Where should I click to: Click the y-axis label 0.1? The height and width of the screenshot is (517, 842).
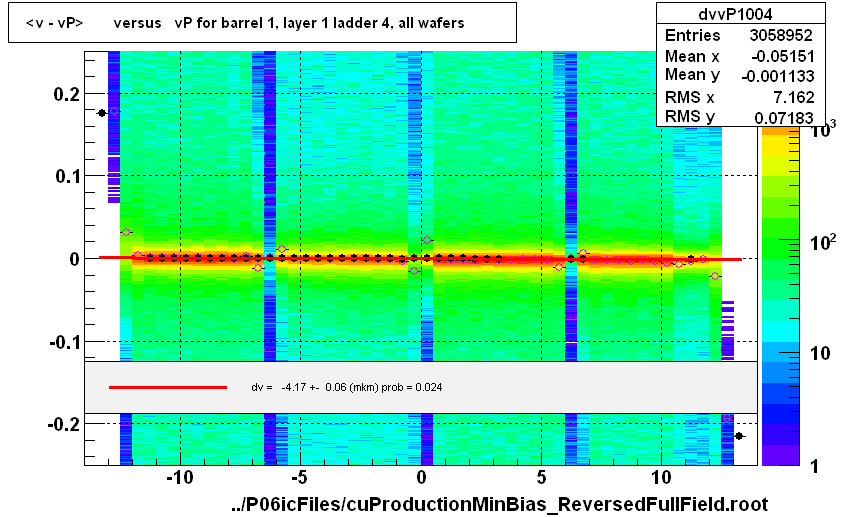tap(68, 176)
